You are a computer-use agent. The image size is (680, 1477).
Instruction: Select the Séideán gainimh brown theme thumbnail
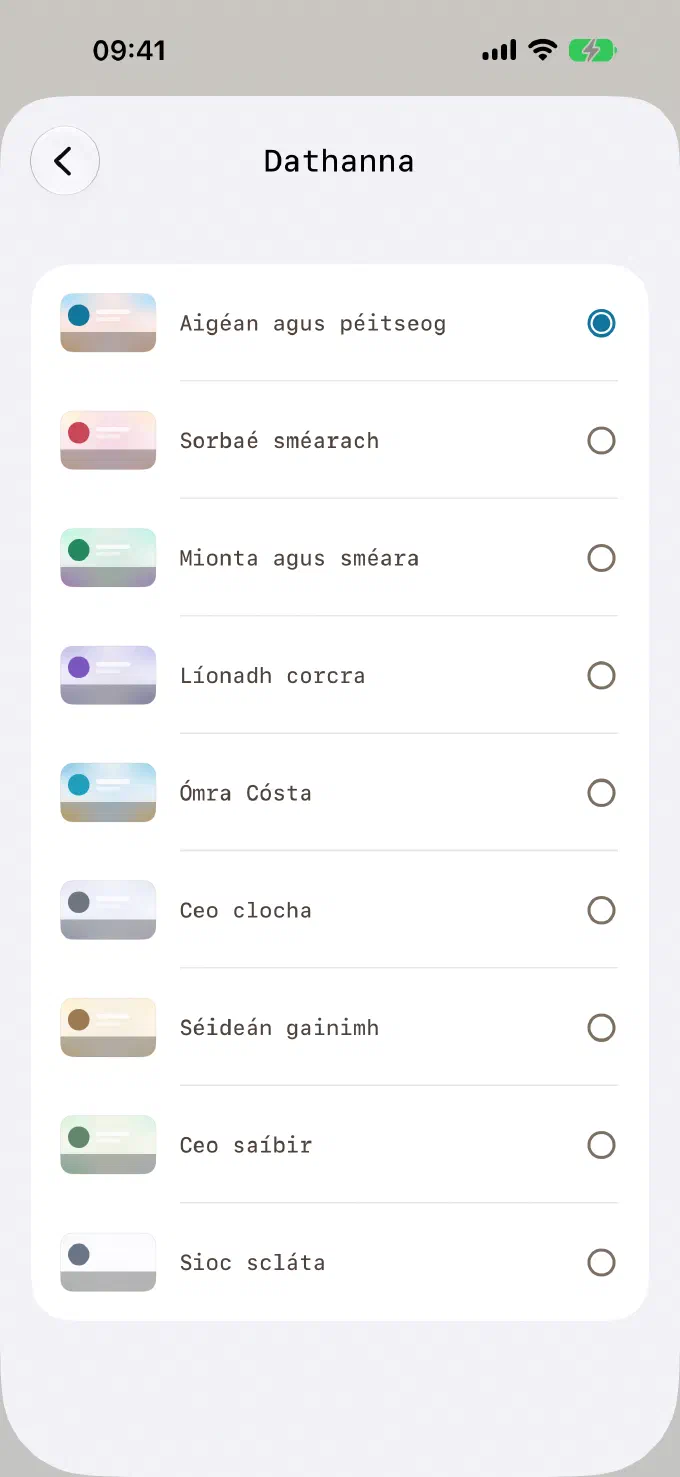tap(108, 1028)
